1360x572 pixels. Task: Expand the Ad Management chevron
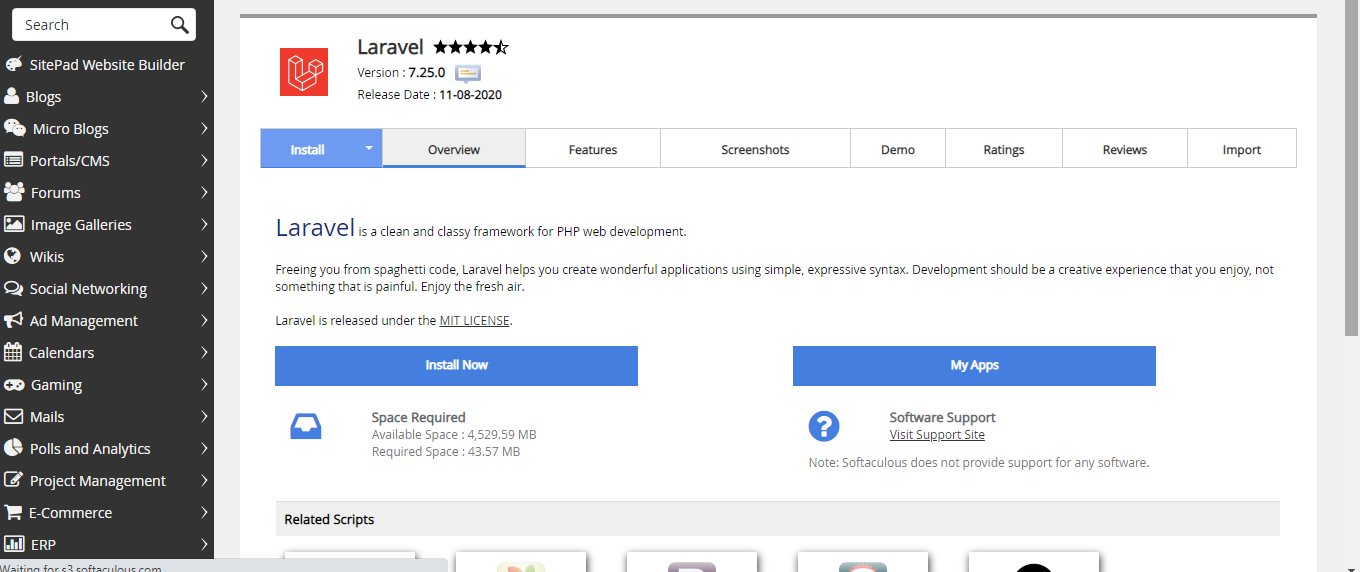click(x=204, y=320)
